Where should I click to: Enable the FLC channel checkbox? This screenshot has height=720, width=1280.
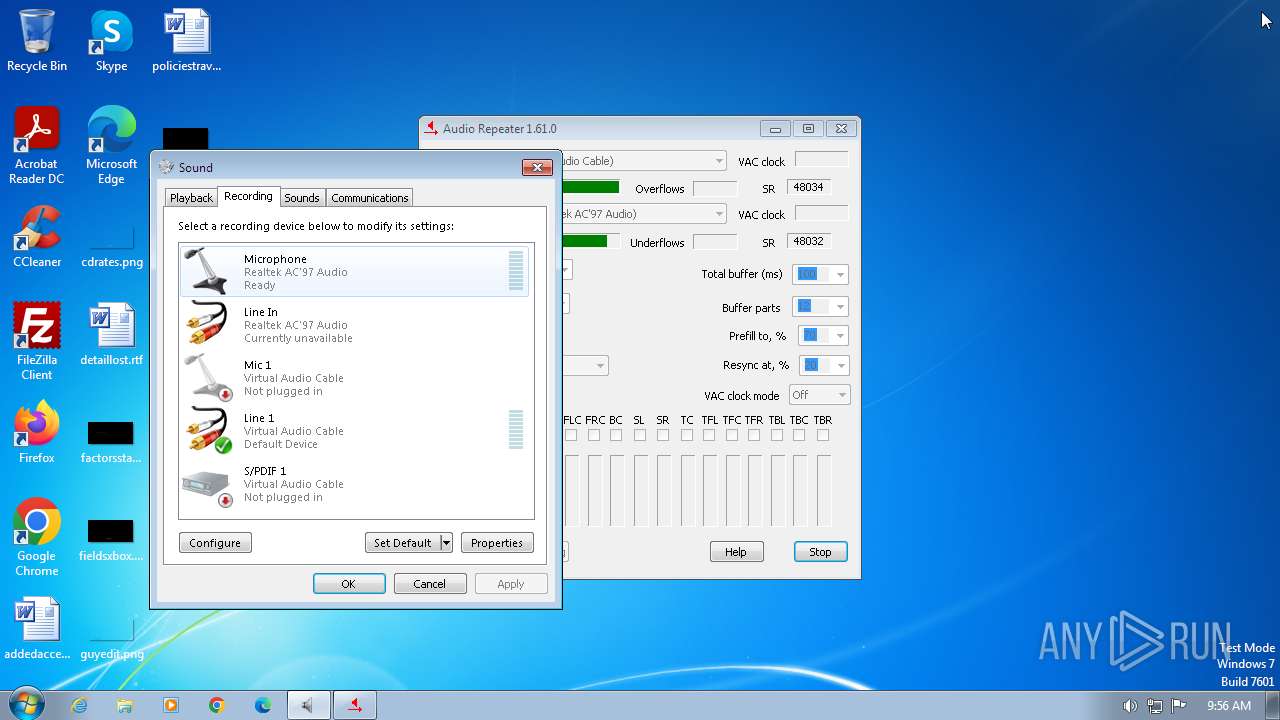click(x=571, y=435)
